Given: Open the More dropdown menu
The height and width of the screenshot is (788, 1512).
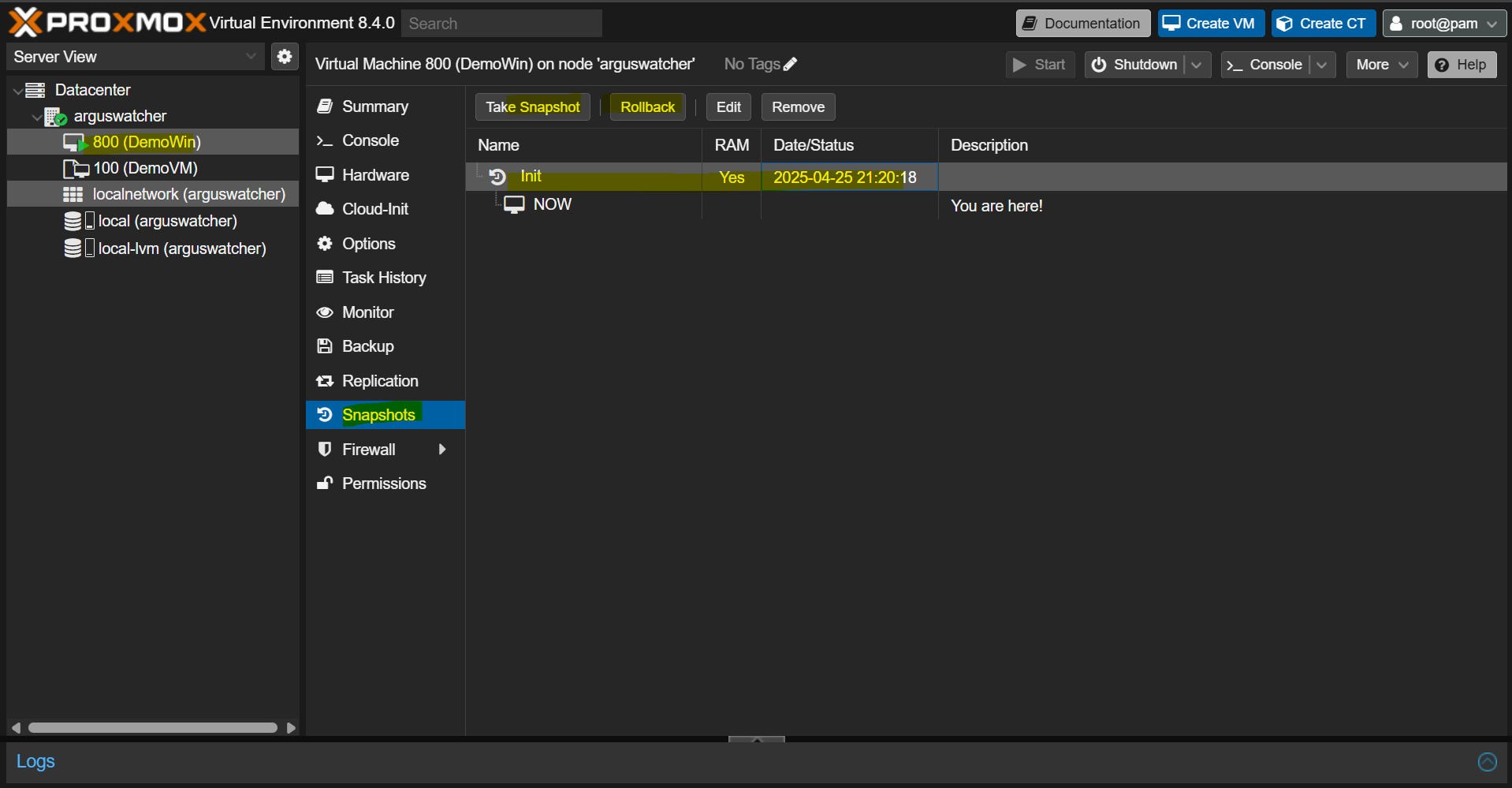Looking at the screenshot, I should (x=1382, y=65).
